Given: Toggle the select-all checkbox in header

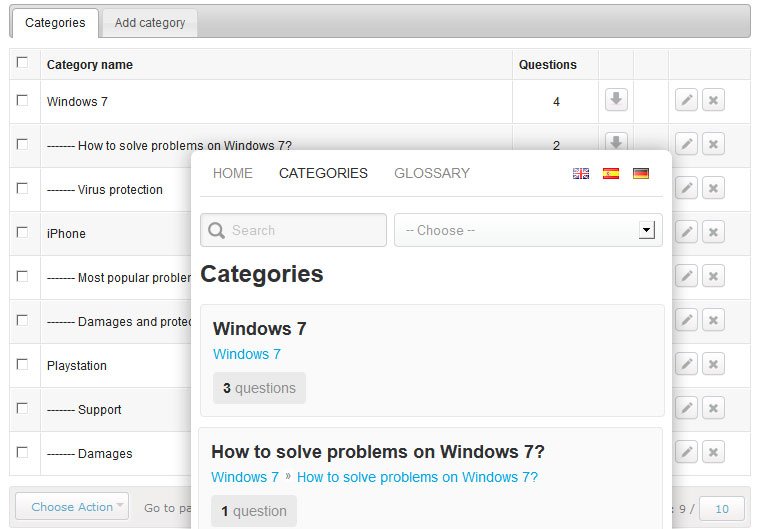Looking at the screenshot, I should pos(22,62).
